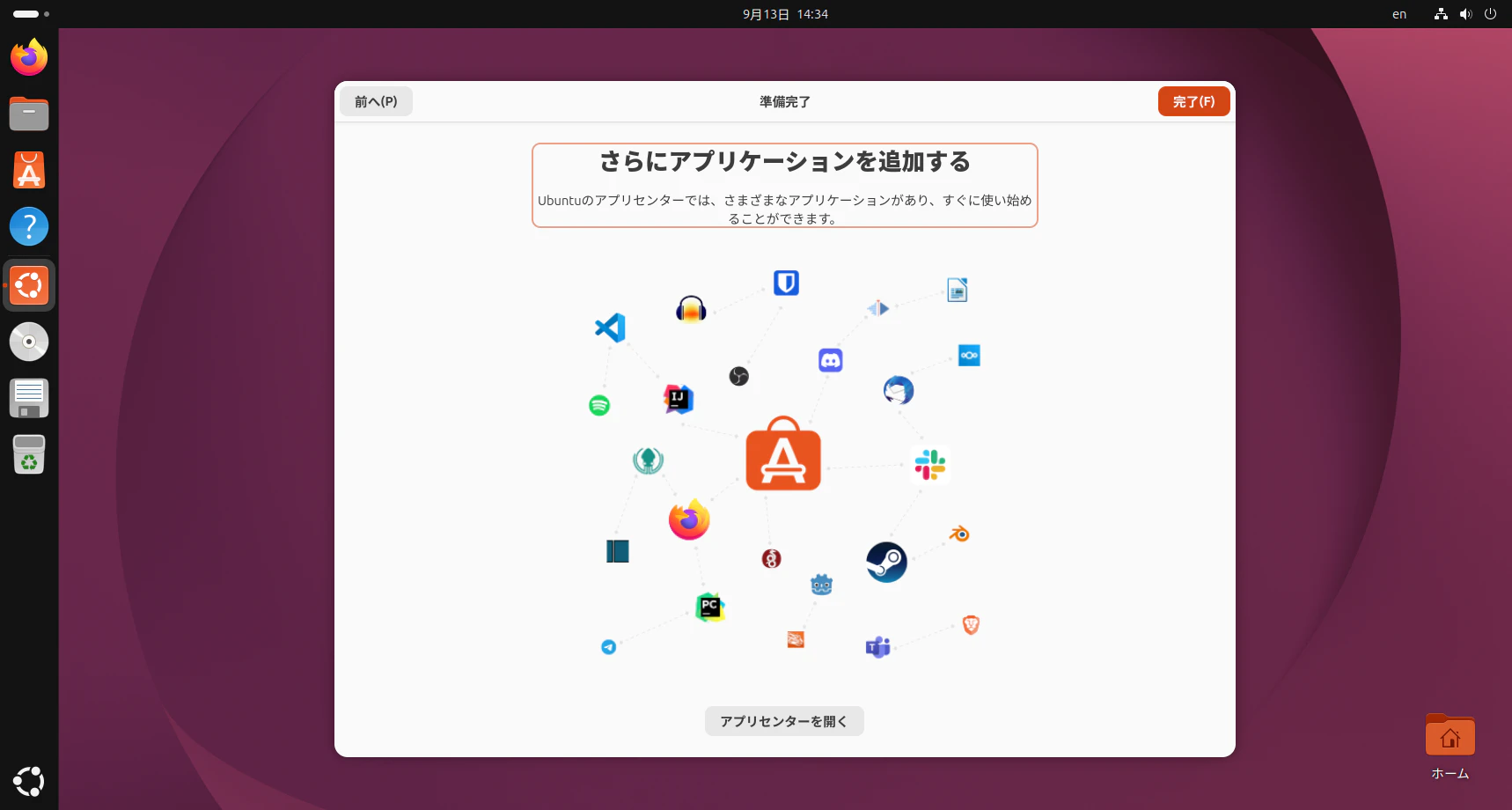Open the Files manager in the dock

coord(29,114)
